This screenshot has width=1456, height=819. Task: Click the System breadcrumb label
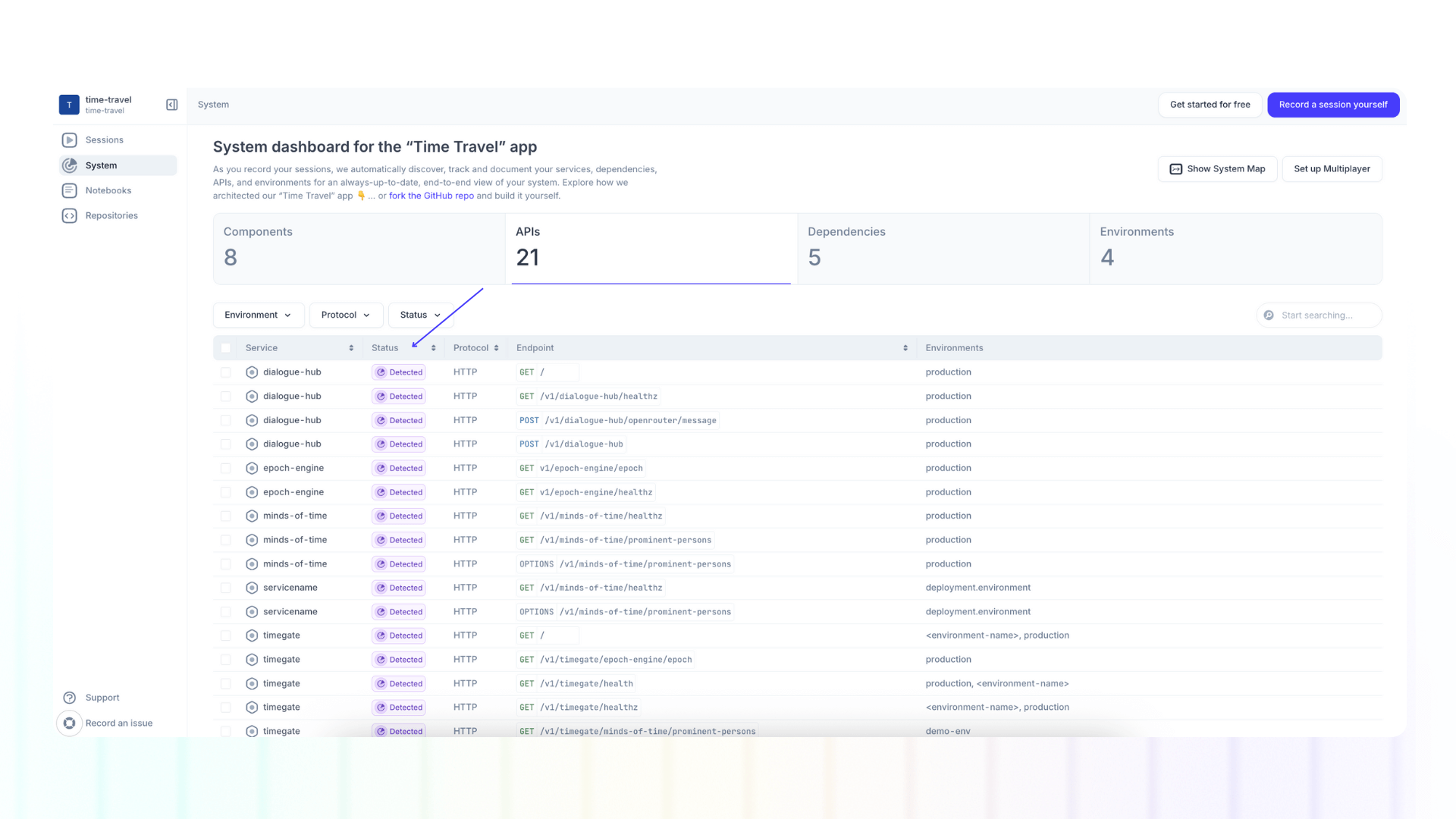(213, 105)
